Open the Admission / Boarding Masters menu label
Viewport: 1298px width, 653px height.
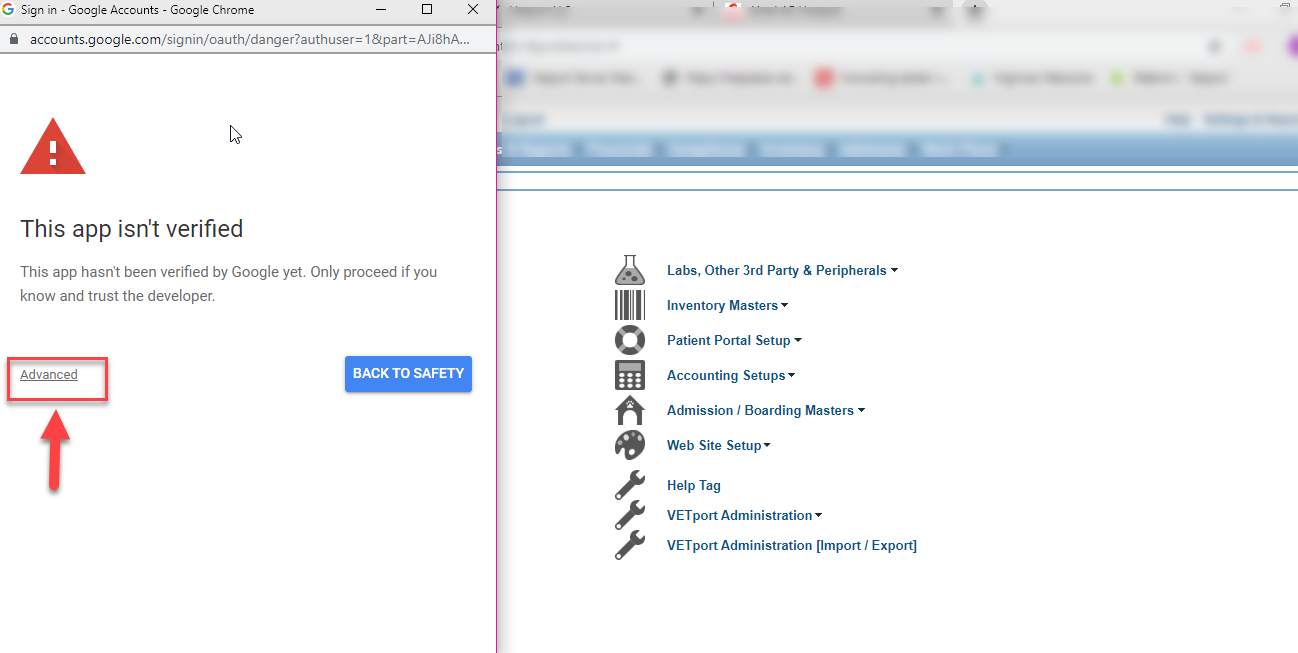tap(760, 410)
